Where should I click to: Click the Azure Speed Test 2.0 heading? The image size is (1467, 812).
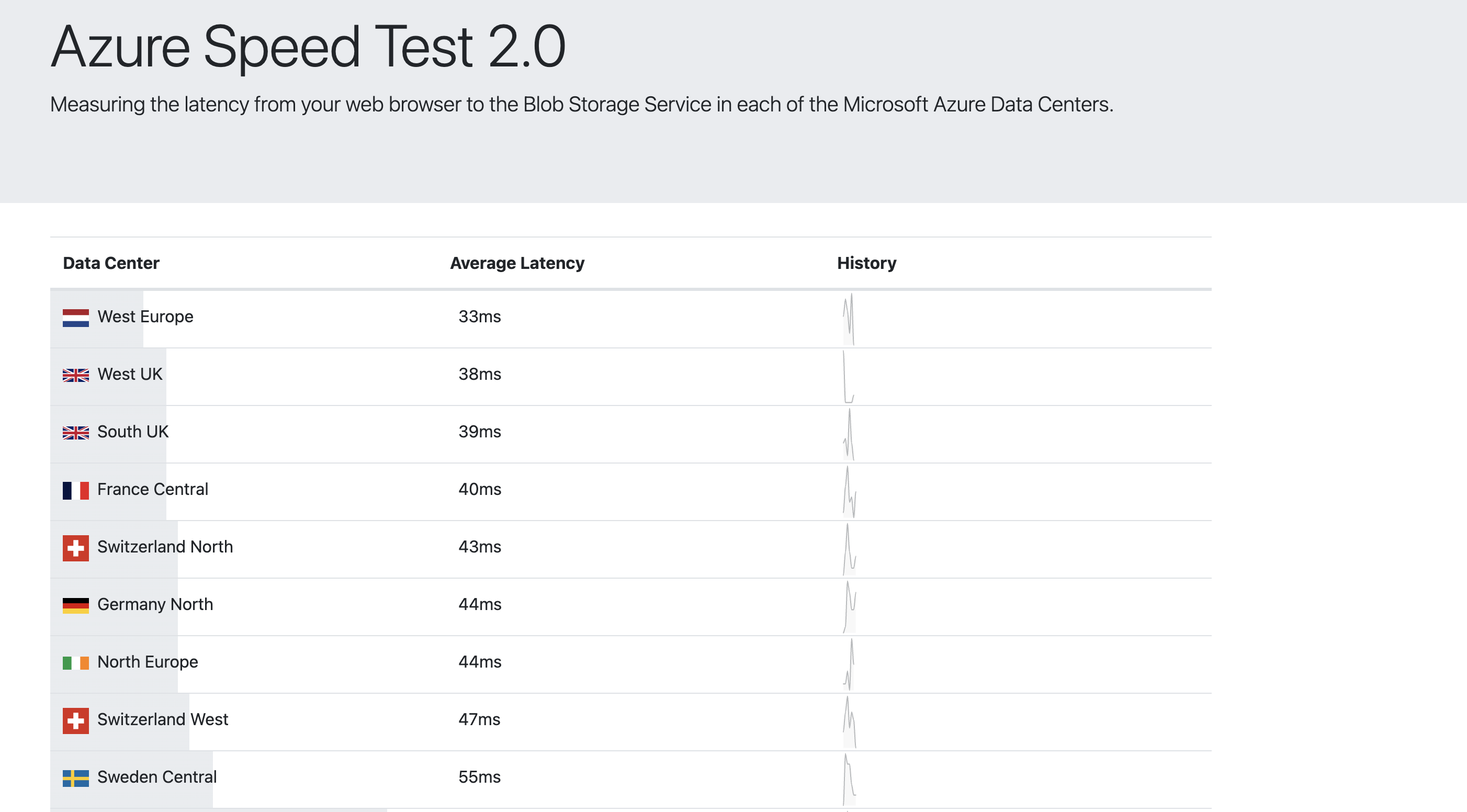coord(308,47)
